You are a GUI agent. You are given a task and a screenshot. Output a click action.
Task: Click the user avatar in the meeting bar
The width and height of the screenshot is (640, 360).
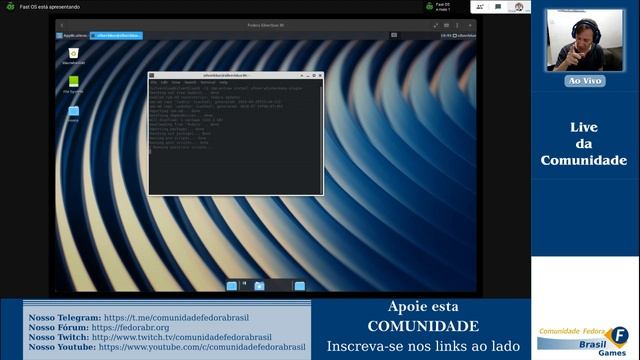pyautogui.click(x=519, y=7)
